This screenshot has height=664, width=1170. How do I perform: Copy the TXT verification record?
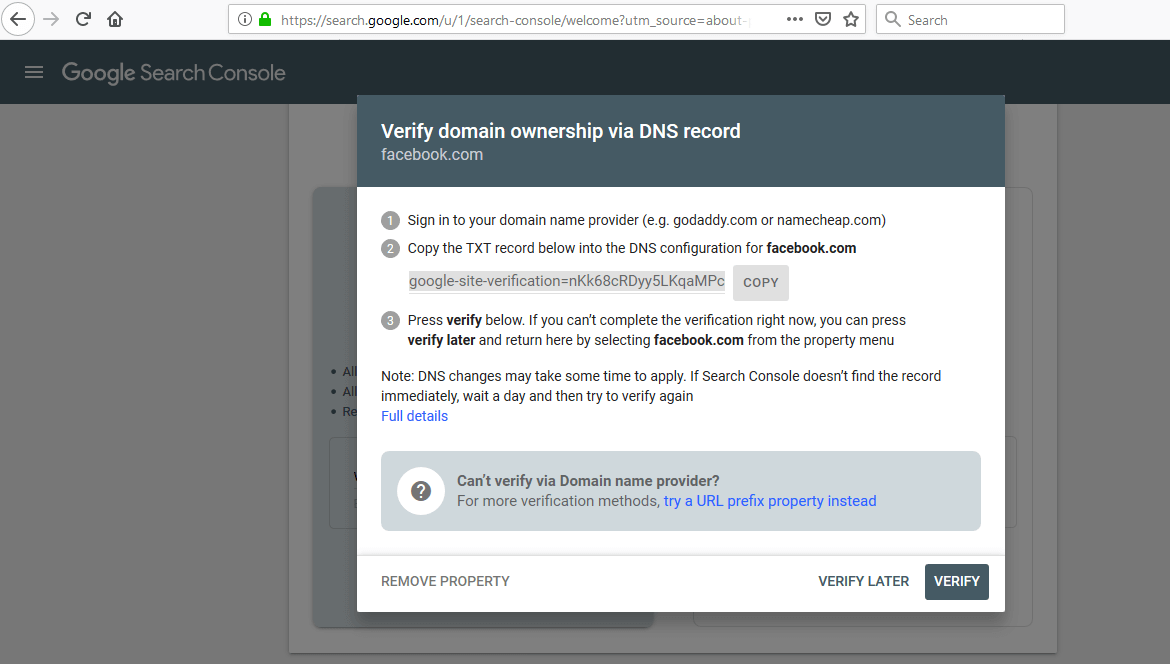[760, 283]
